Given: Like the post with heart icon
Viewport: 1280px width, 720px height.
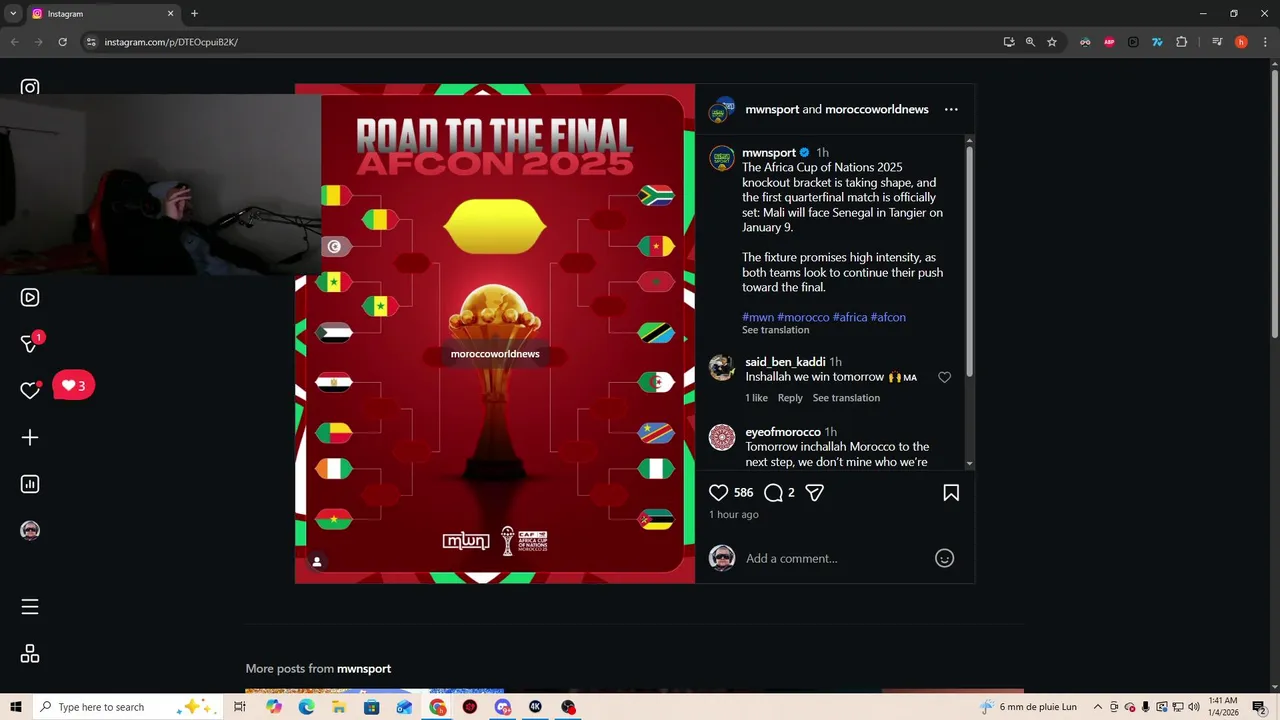Looking at the screenshot, I should click(718, 492).
